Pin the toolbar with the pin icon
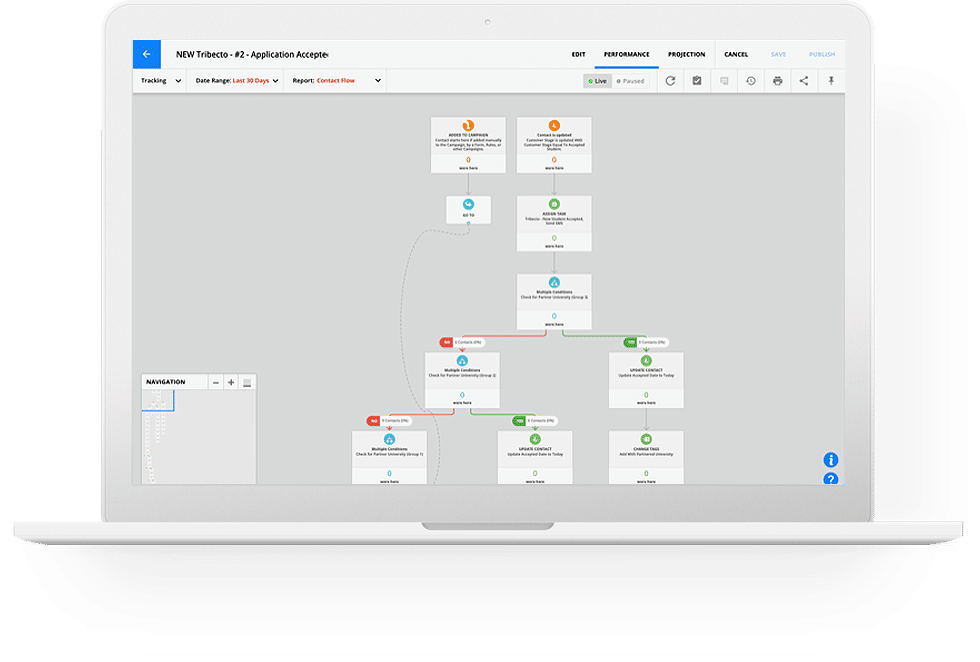Viewport: 980px width, 662px height. [831, 81]
